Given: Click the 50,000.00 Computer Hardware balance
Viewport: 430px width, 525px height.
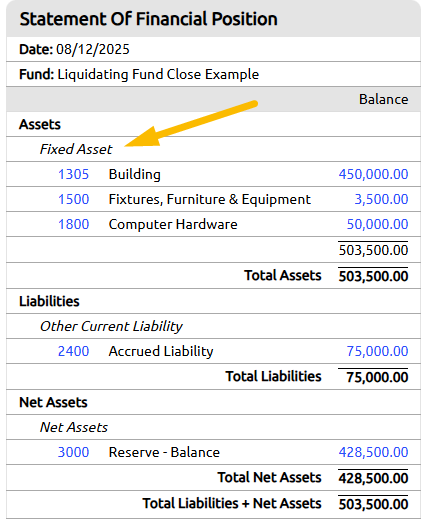Looking at the screenshot, I should [x=377, y=224].
